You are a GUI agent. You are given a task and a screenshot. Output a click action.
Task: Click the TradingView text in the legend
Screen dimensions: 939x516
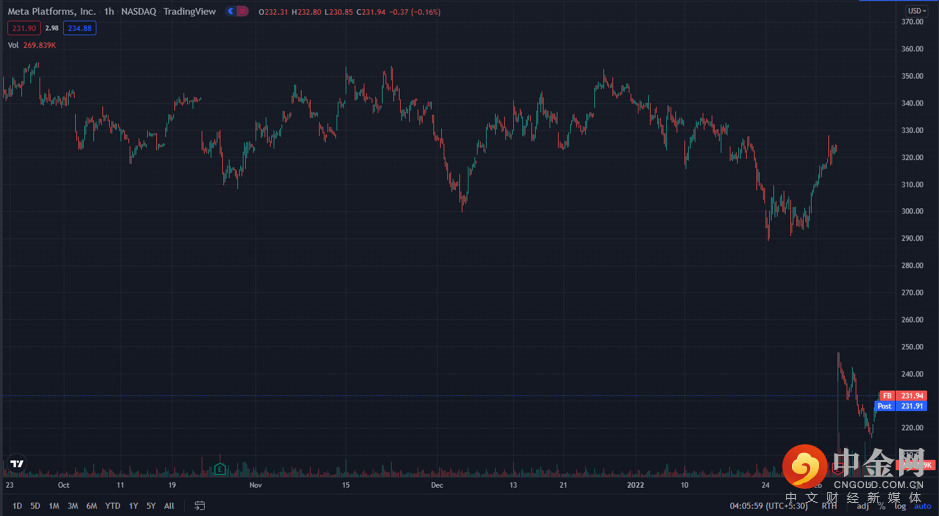[x=189, y=11]
